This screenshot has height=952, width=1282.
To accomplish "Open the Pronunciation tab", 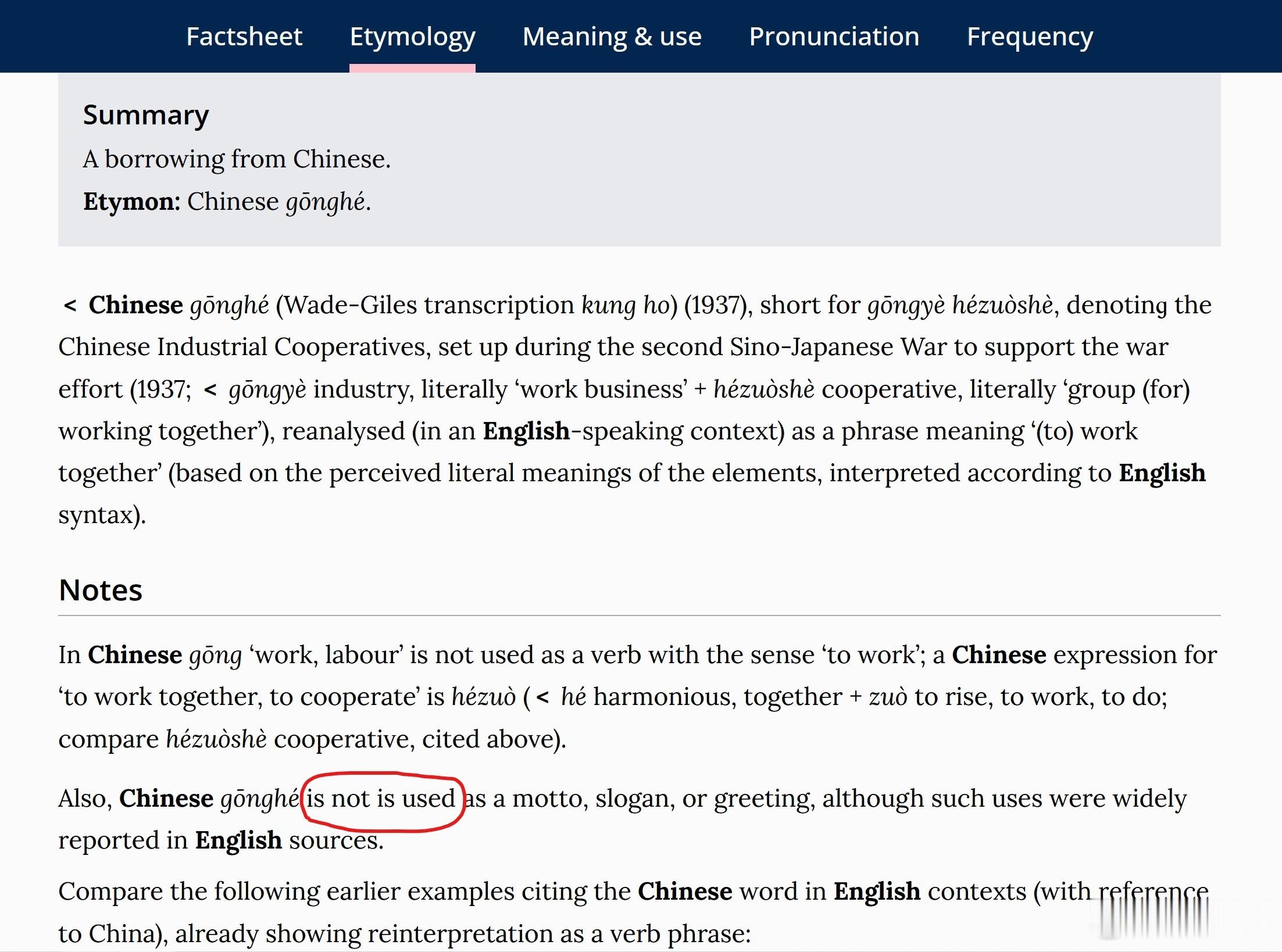I will click(x=834, y=37).
